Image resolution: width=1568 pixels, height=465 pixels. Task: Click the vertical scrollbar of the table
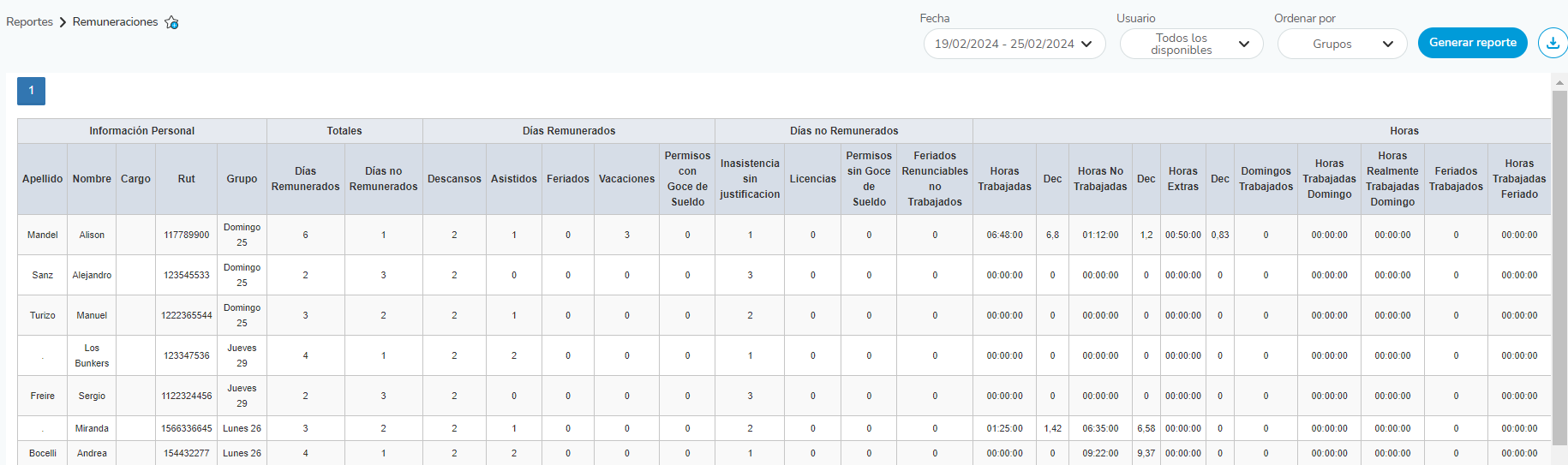pos(1559,257)
